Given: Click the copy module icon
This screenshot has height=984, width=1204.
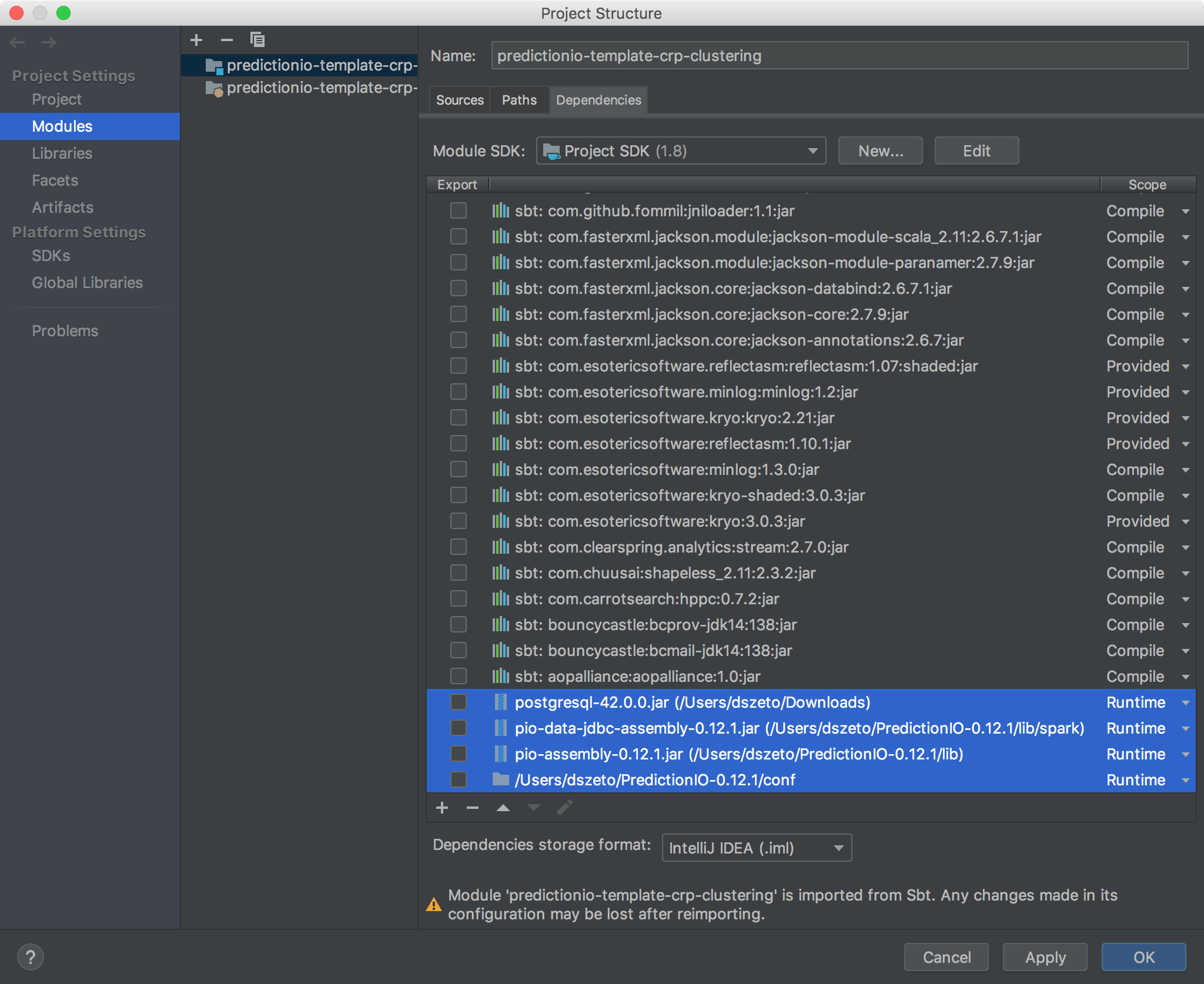Looking at the screenshot, I should pos(257,40).
